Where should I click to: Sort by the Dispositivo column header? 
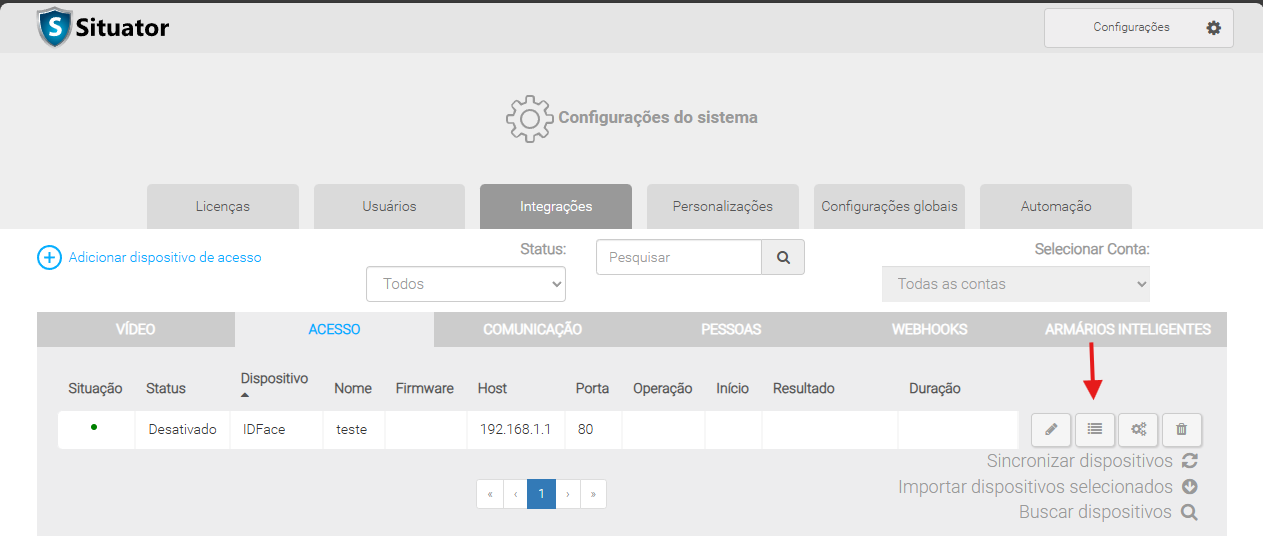[274, 379]
